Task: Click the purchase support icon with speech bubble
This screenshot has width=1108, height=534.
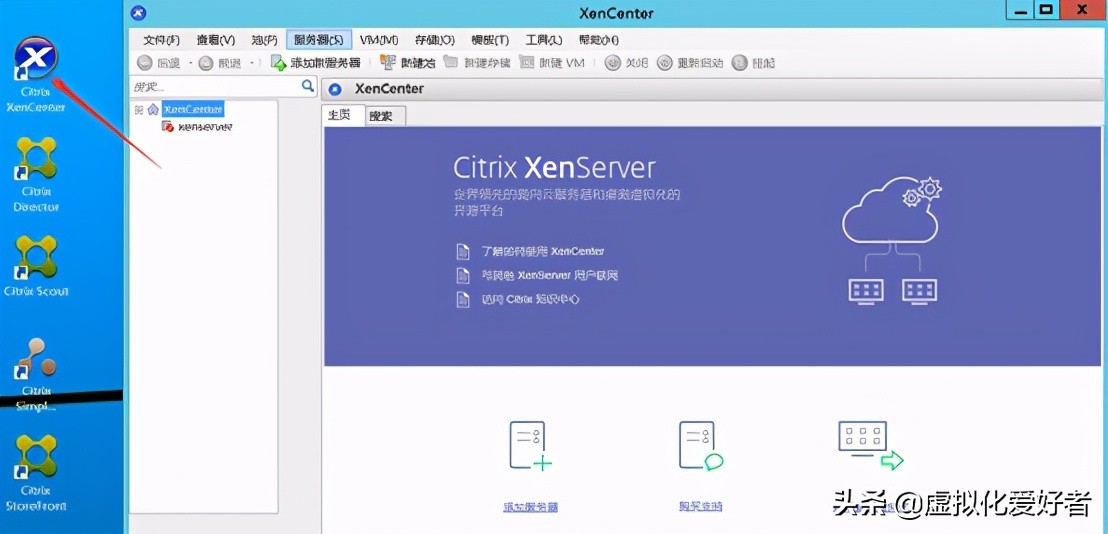Action: [x=701, y=446]
